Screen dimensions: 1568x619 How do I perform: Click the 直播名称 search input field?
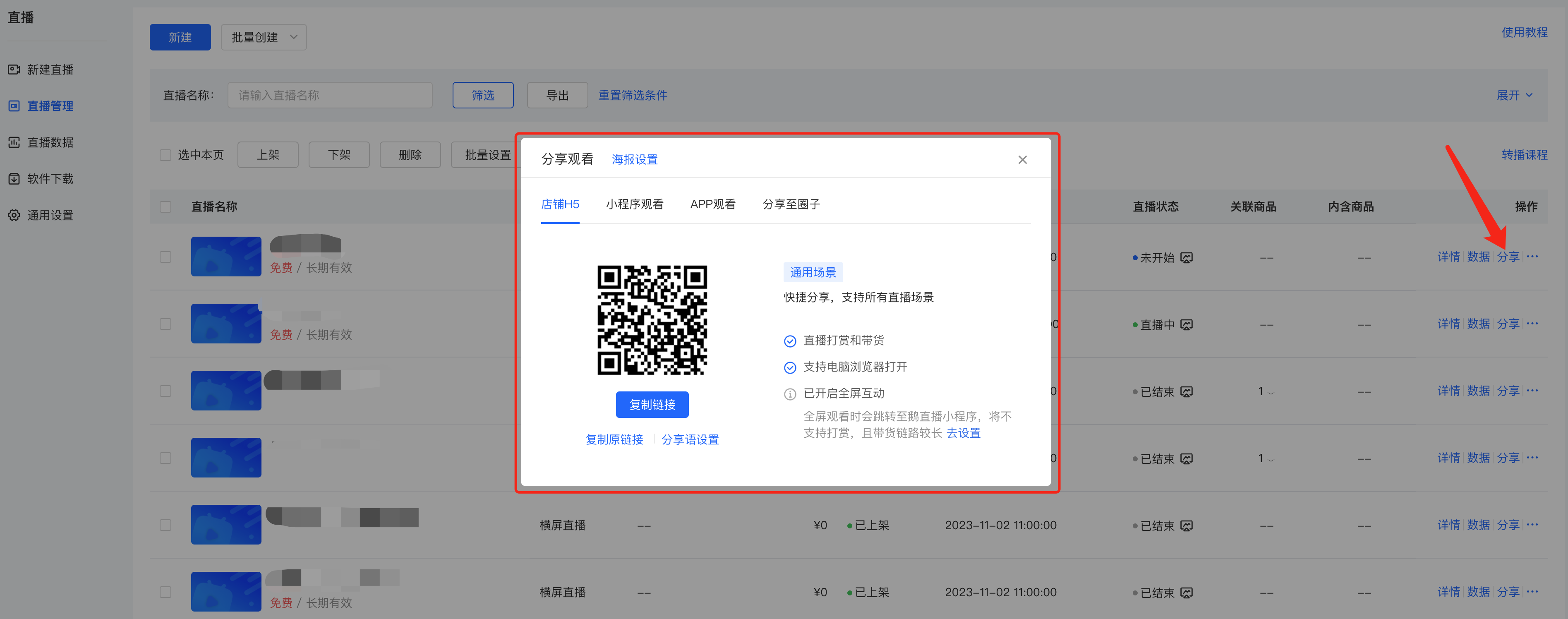click(x=330, y=96)
